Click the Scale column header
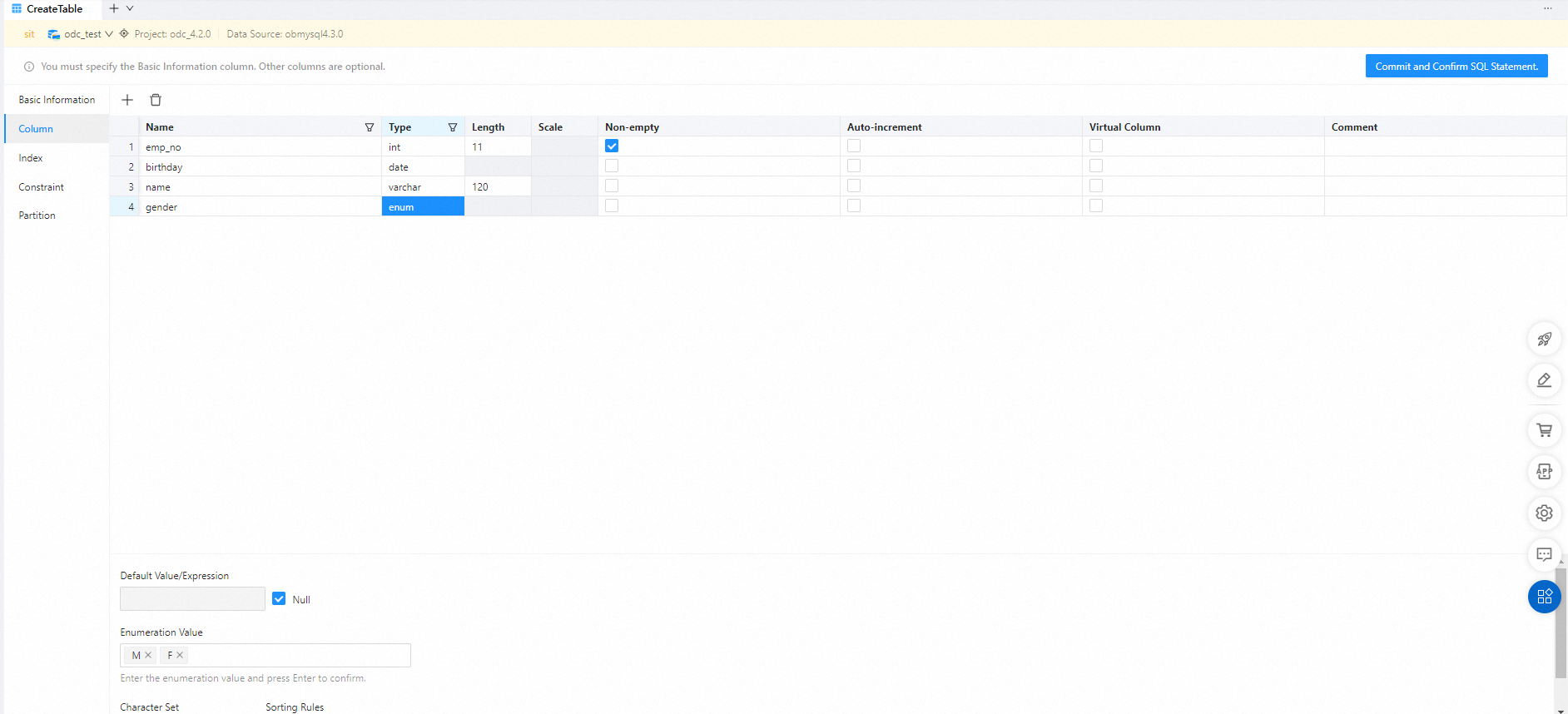 click(564, 127)
